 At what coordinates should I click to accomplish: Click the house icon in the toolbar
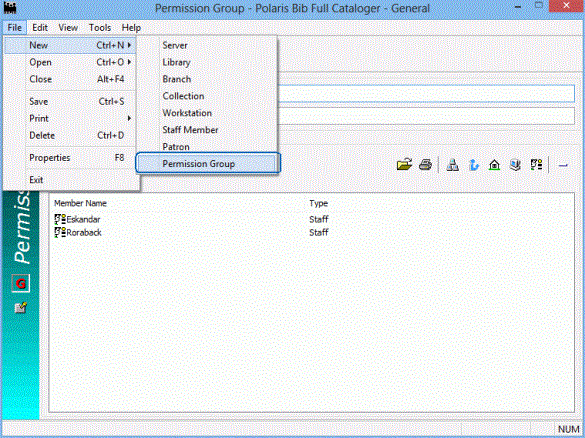pyautogui.click(x=494, y=165)
